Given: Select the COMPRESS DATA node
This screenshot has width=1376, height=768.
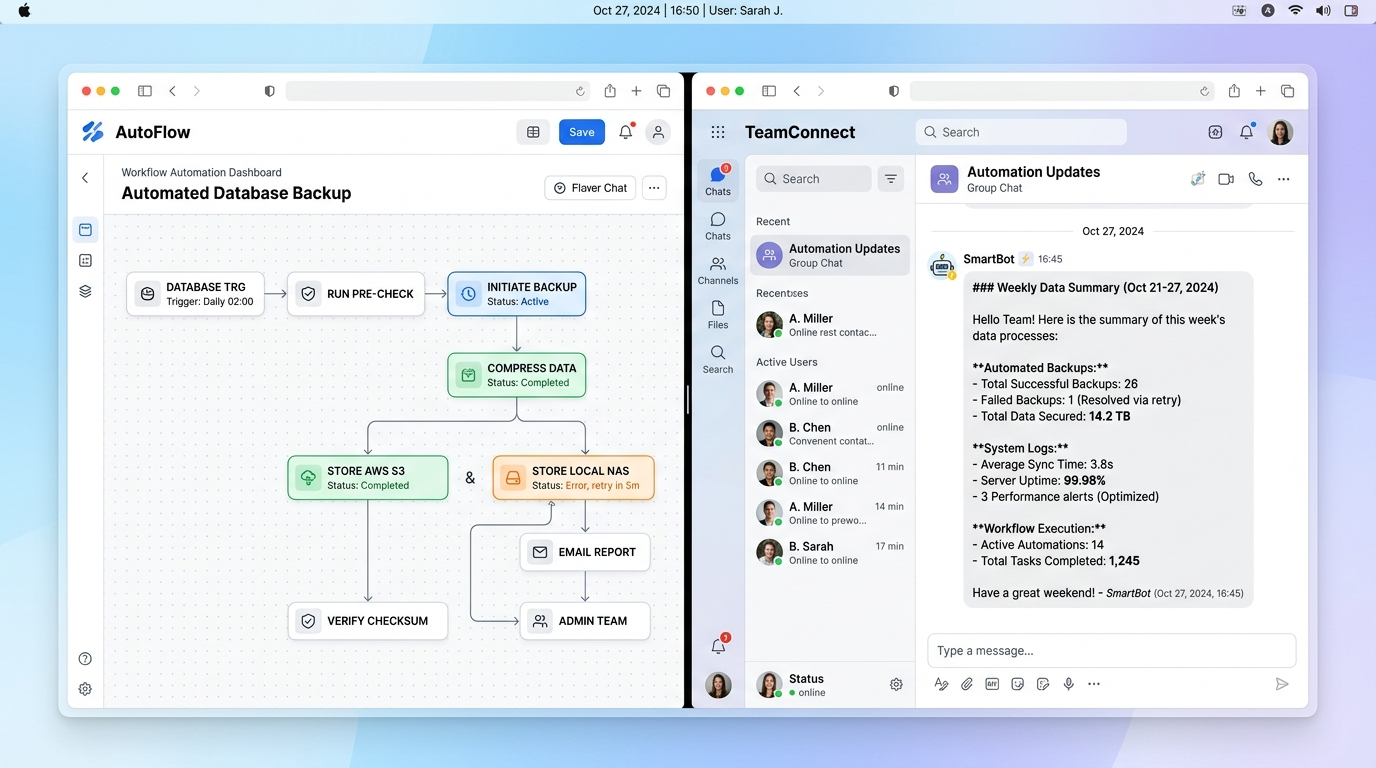Looking at the screenshot, I should [x=517, y=375].
